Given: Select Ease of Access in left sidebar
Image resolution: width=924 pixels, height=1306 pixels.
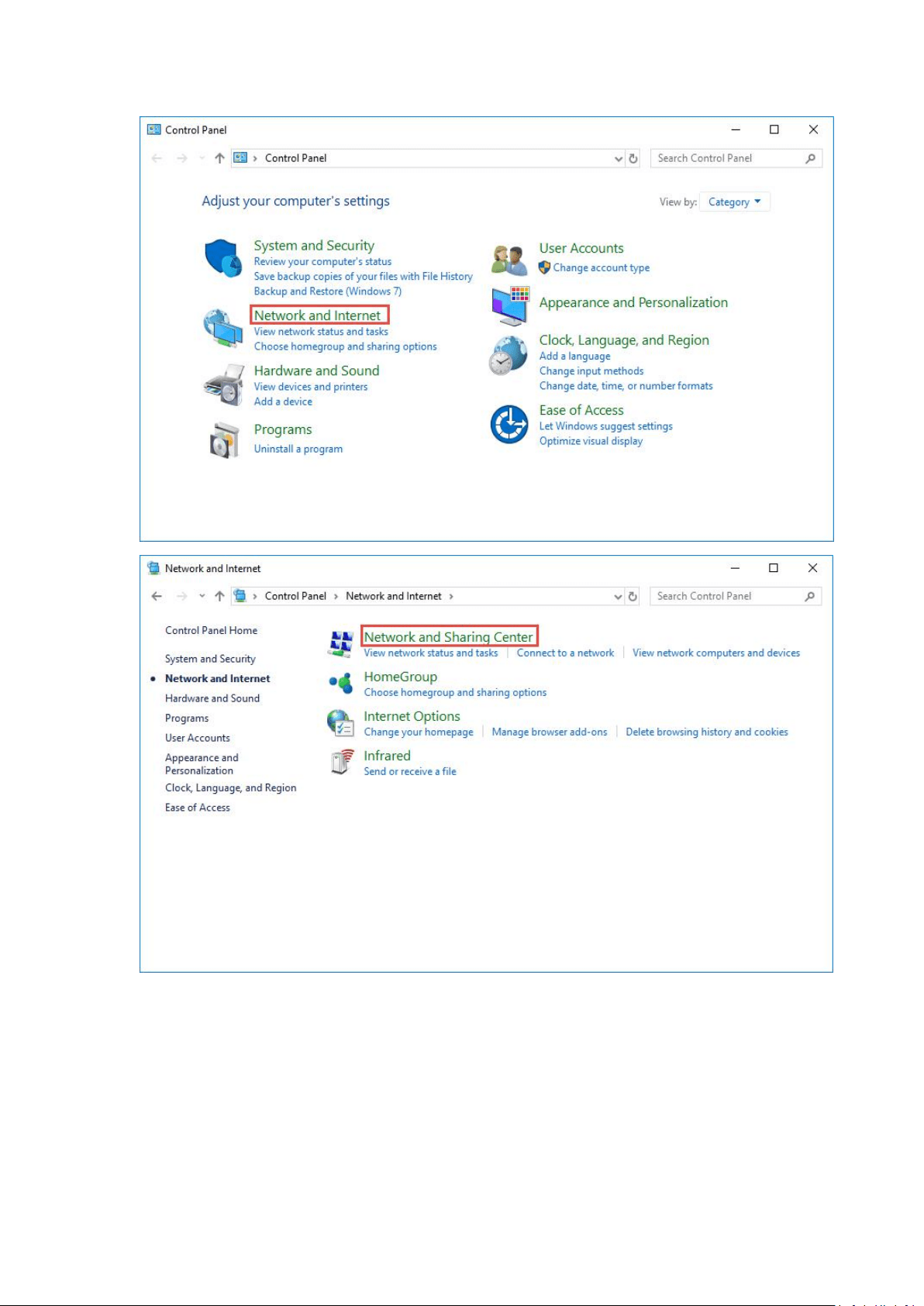Looking at the screenshot, I should coord(198,808).
